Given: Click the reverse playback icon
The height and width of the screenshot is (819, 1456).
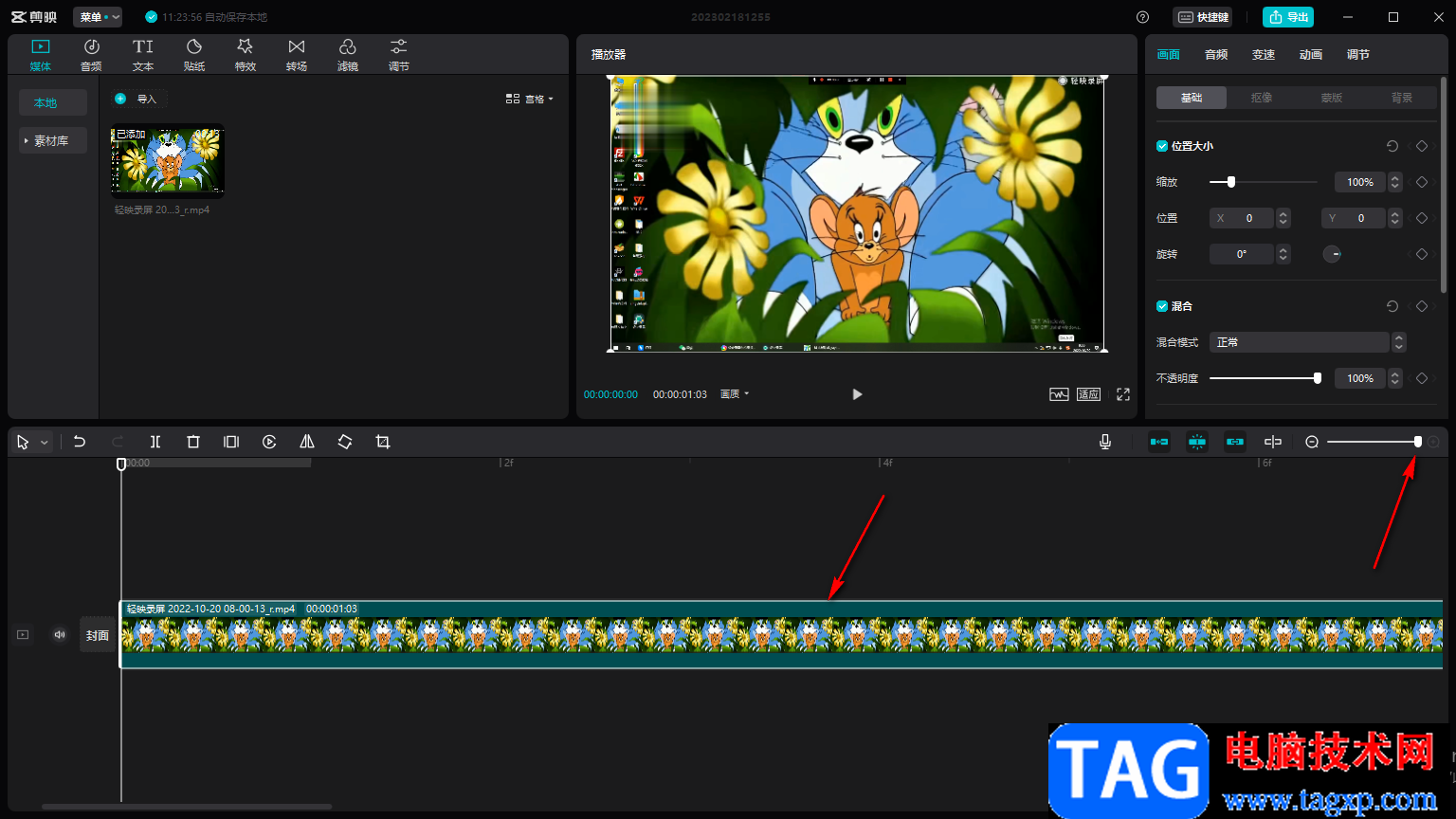Looking at the screenshot, I should pyautogui.click(x=269, y=442).
